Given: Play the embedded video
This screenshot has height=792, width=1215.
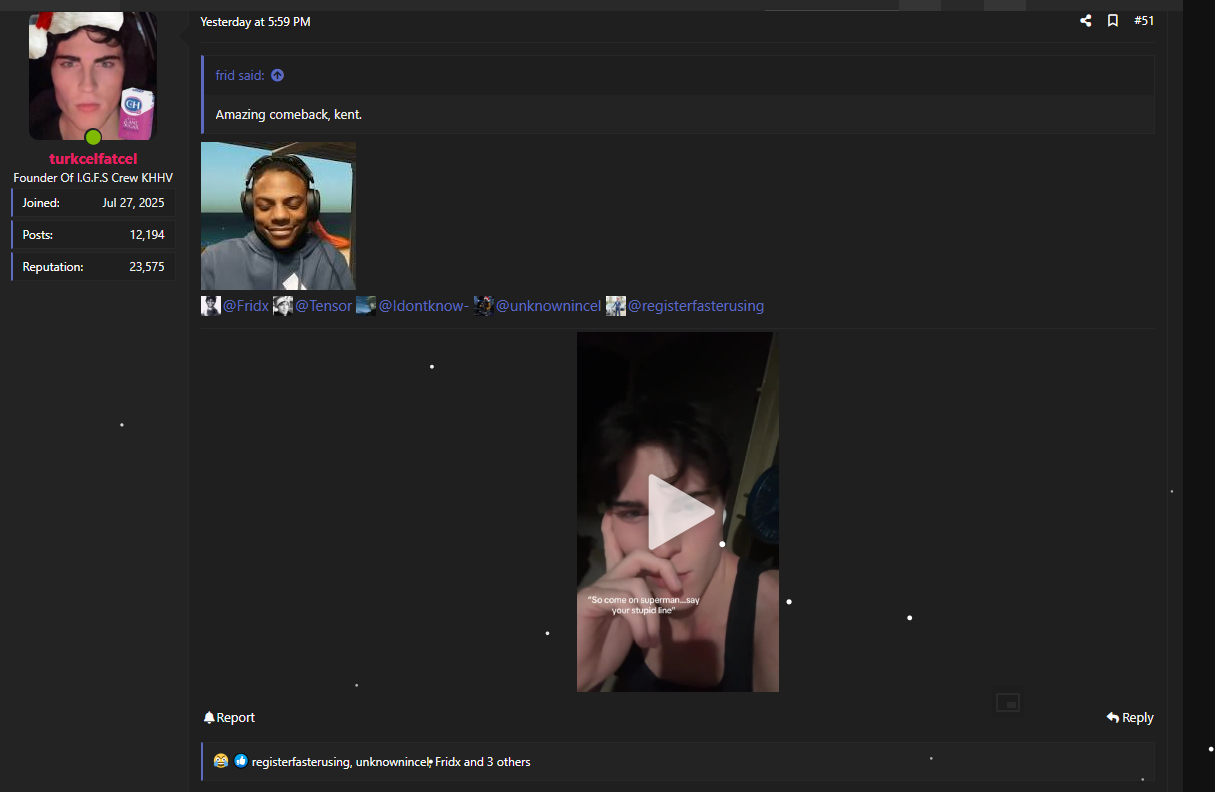Looking at the screenshot, I should click(x=680, y=512).
